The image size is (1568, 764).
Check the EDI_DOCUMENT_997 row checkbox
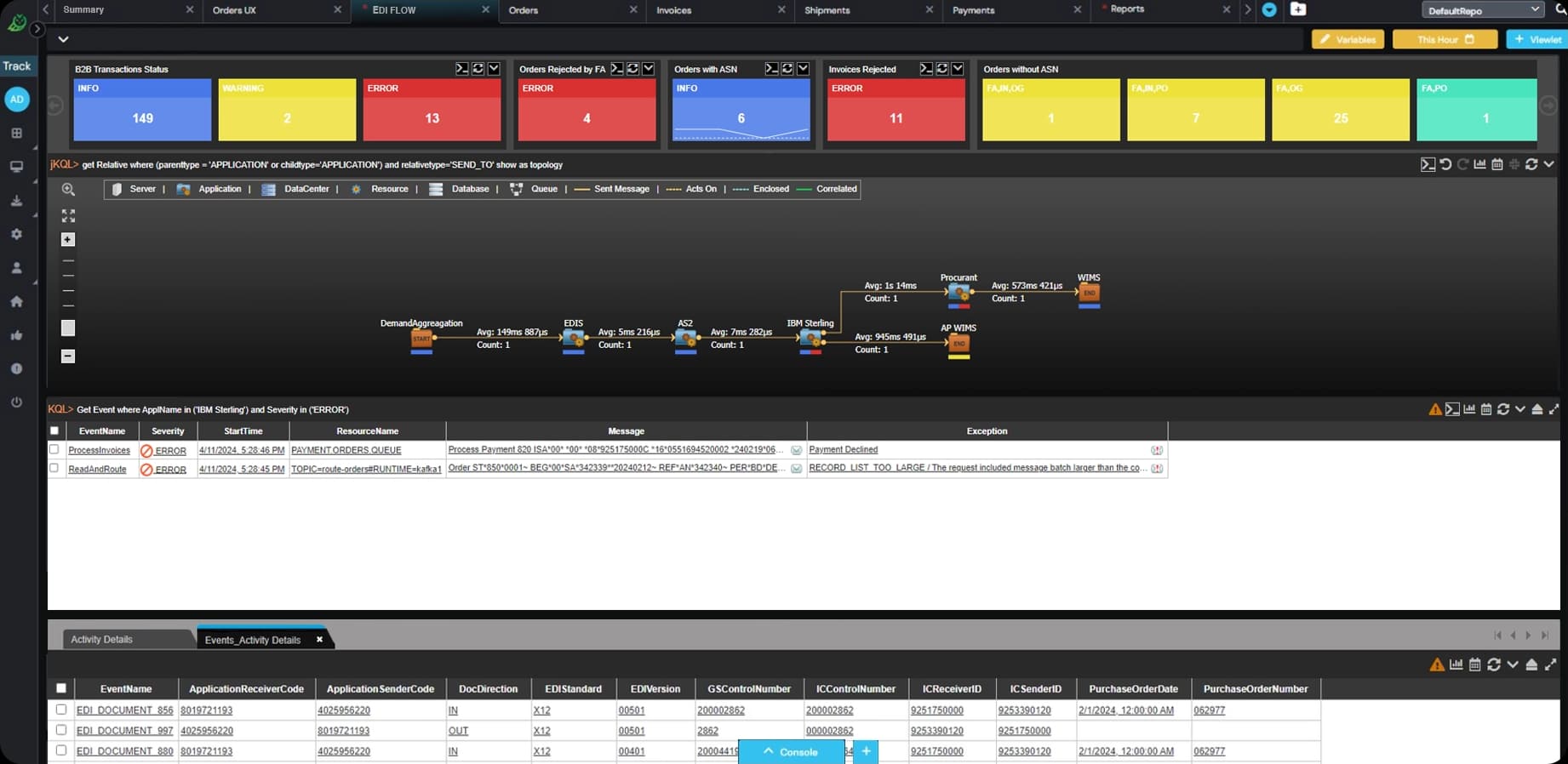click(60, 729)
